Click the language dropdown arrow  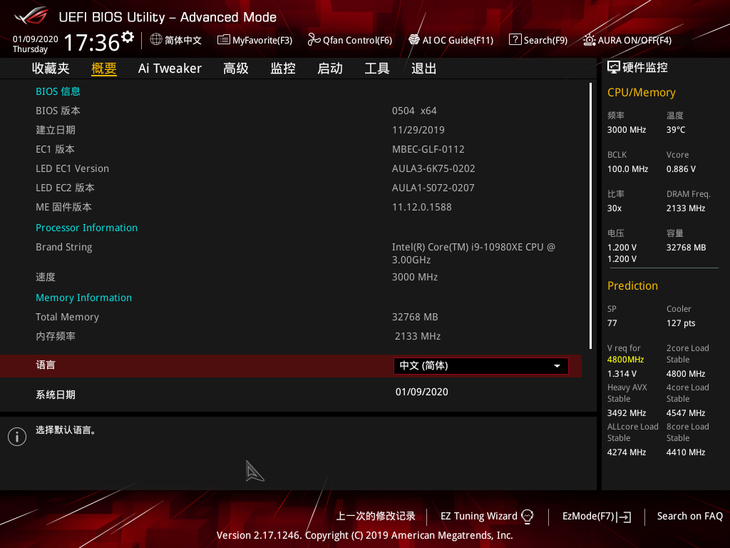pos(557,366)
